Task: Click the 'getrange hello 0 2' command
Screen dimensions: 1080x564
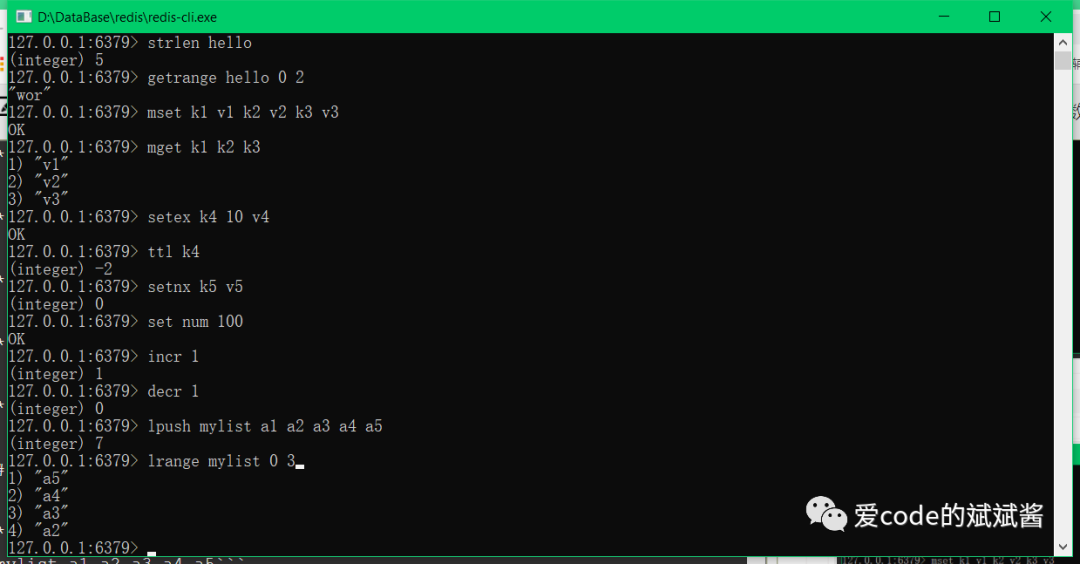Action: point(226,77)
